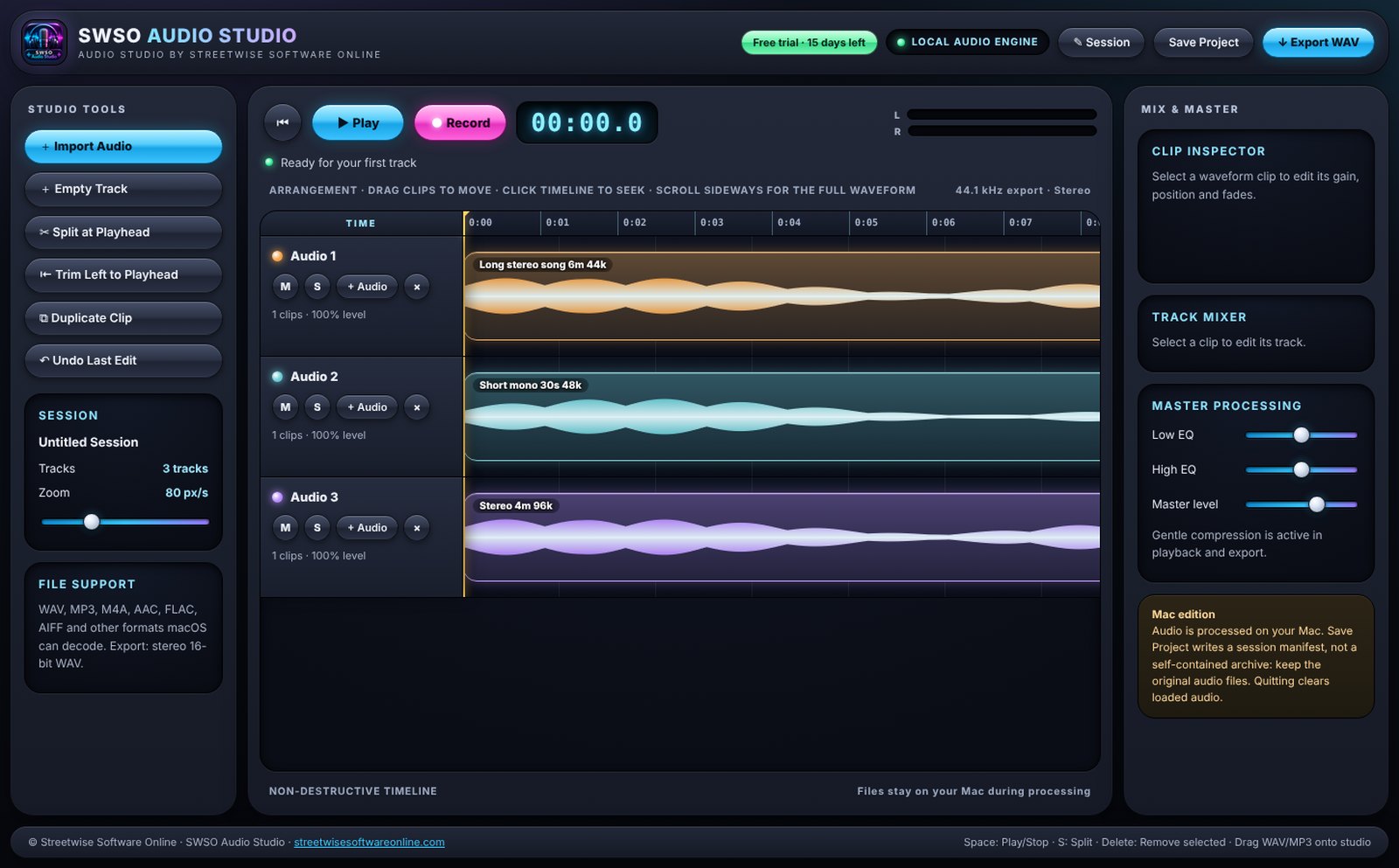
Task: Add an Empty Track
Action: click(x=123, y=189)
